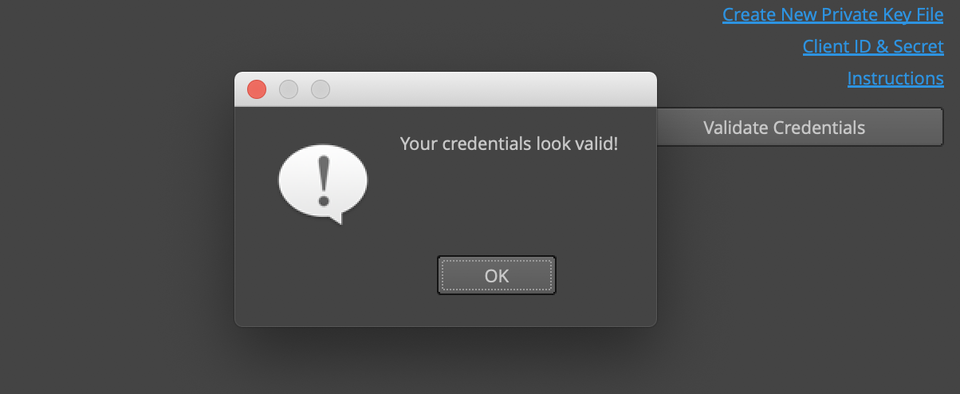Click the gray zoom button in dialog title bar

click(320, 89)
